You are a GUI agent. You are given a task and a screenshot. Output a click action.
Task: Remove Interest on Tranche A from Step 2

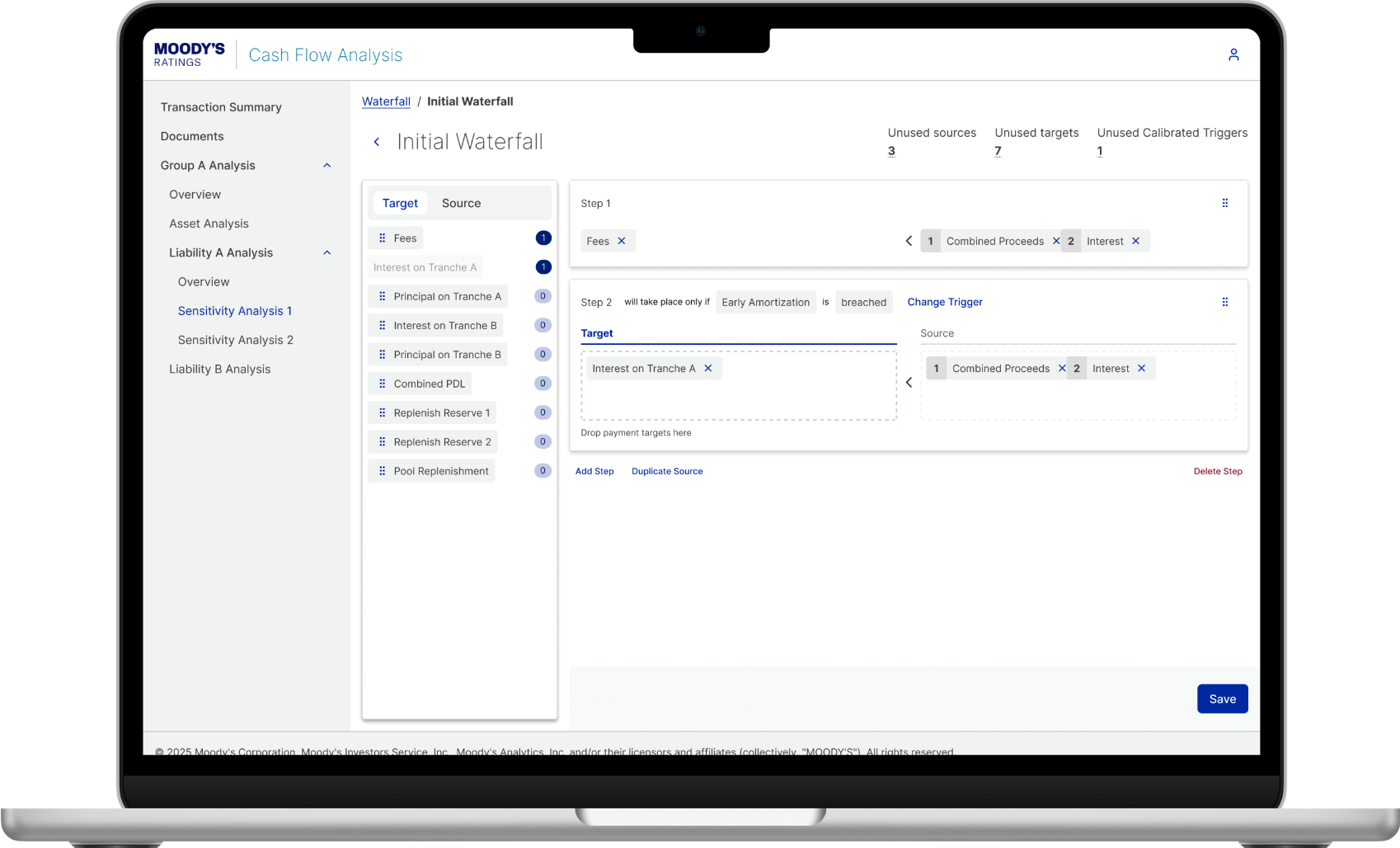click(x=707, y=368)
